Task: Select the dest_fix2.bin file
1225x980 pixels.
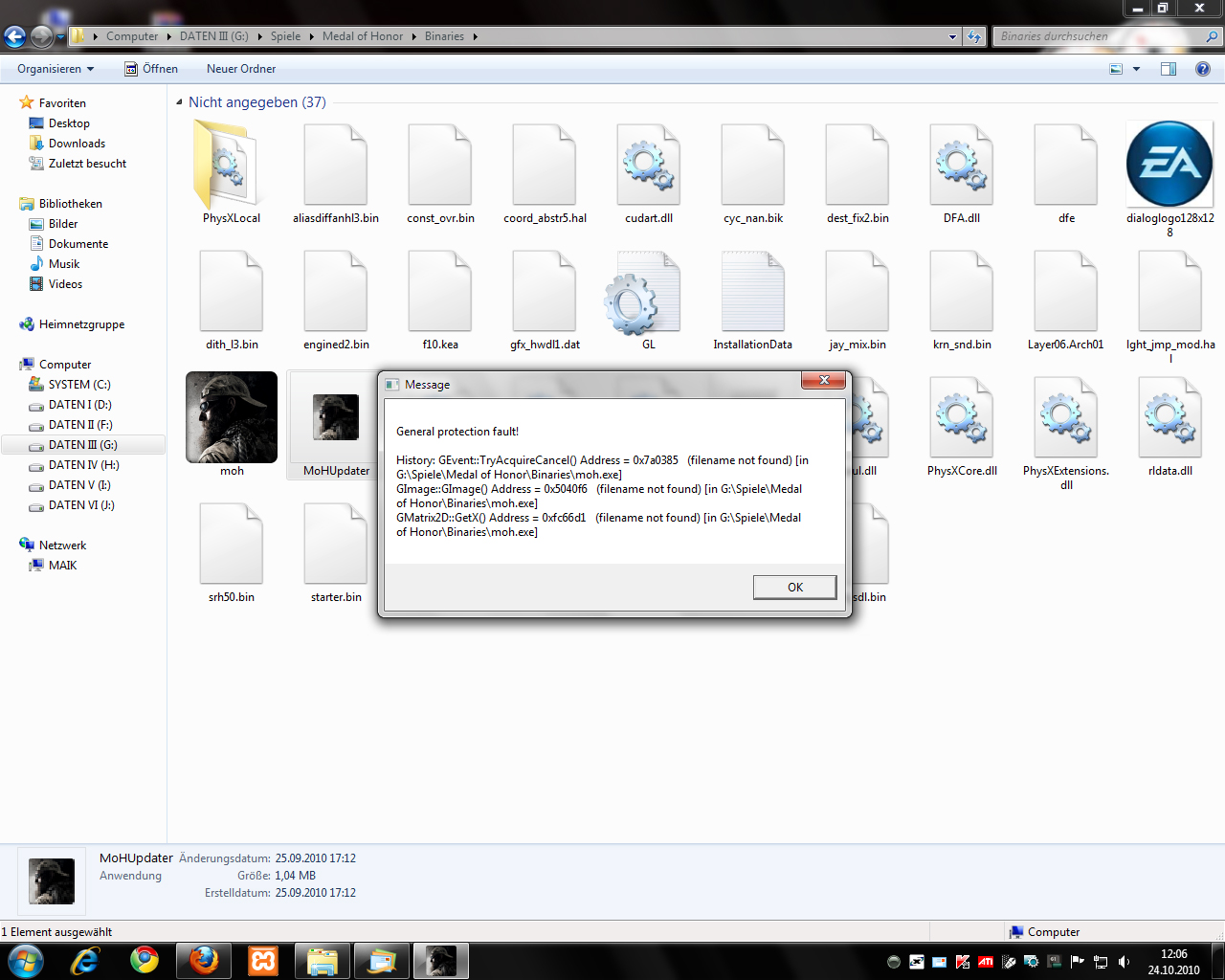Action: pyautogui.click(x=857, y=172)
